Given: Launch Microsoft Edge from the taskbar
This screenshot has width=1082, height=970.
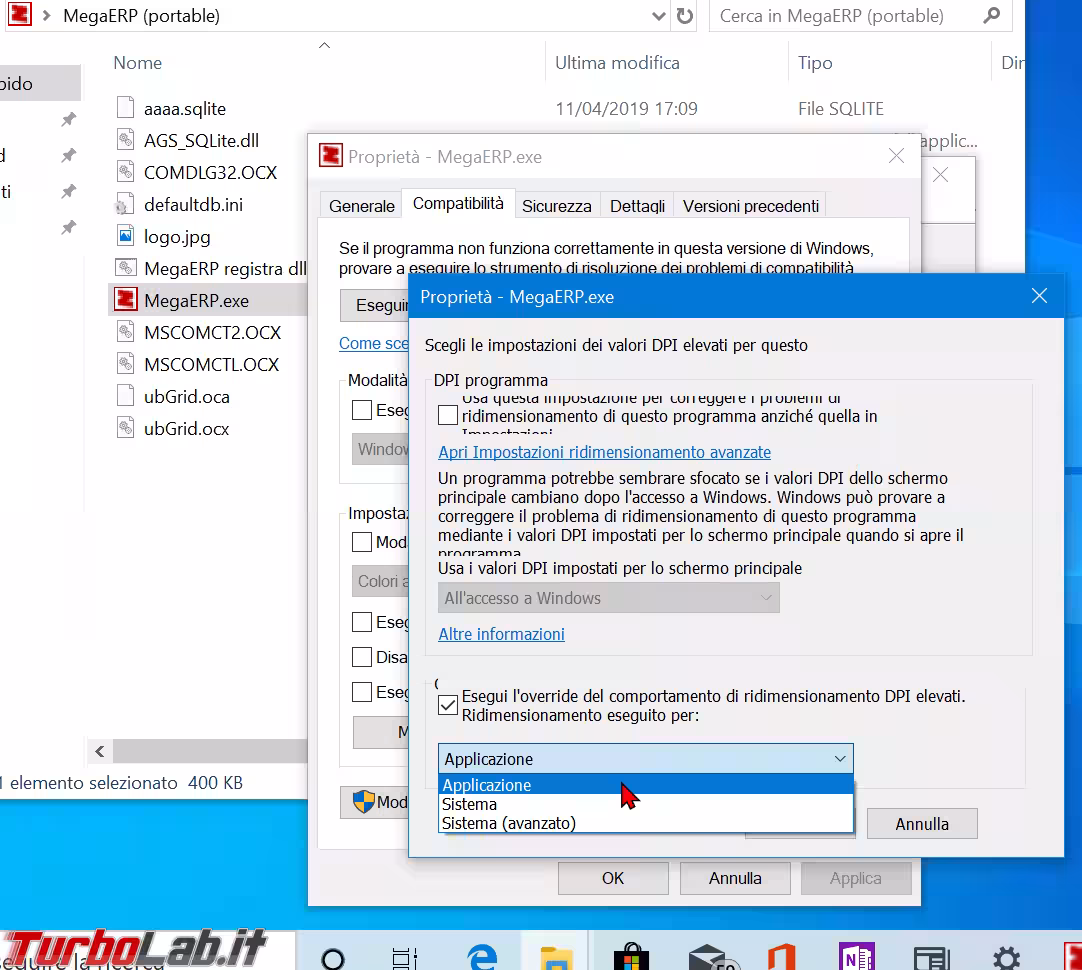Looking at the screenshot, I should tap(482, 956).
